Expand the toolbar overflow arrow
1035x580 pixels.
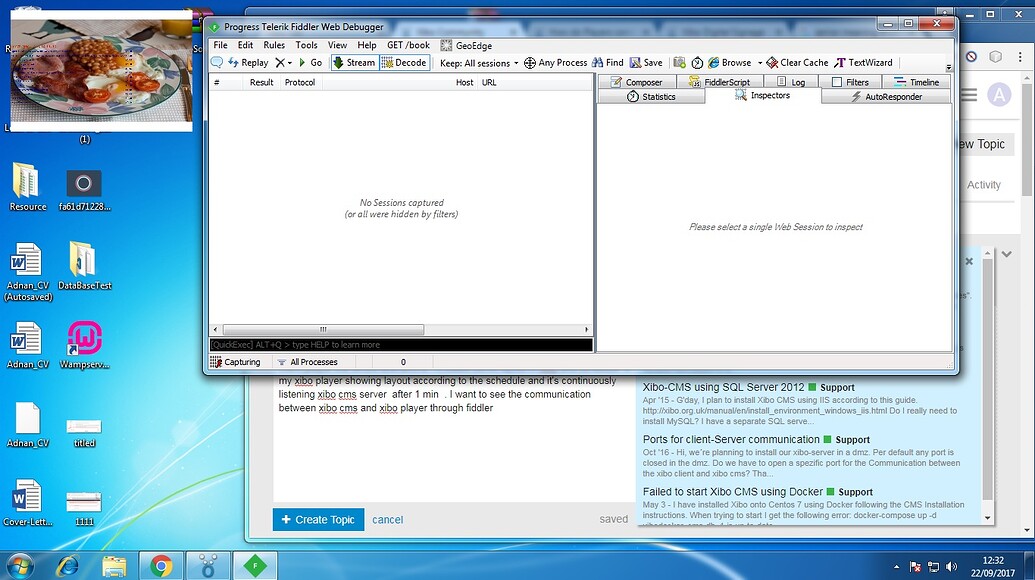[x=949, y=67]
